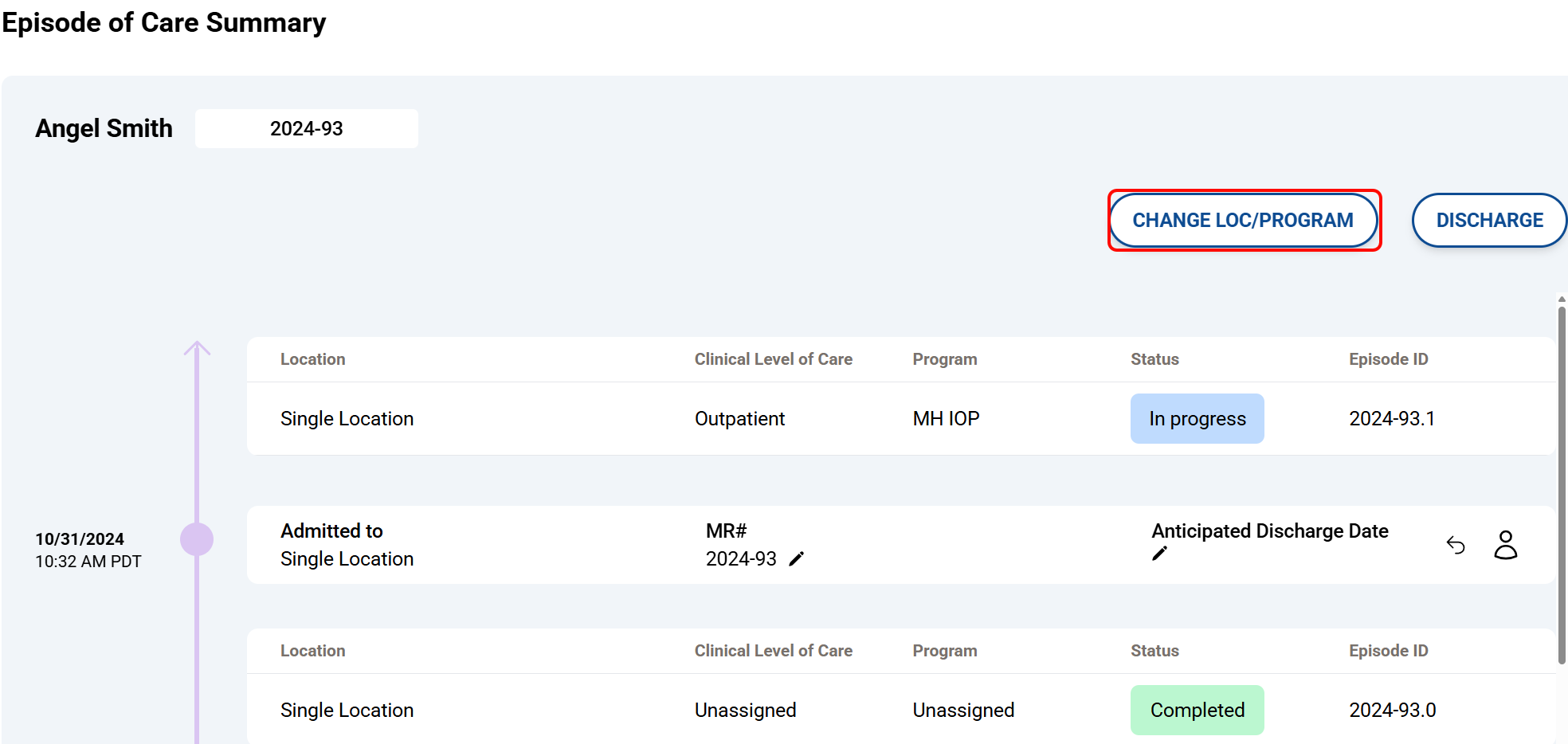Select Episode ID 2024-93.0
This screenshot has height=744, width=1568.
click(x=1392, y=711)
